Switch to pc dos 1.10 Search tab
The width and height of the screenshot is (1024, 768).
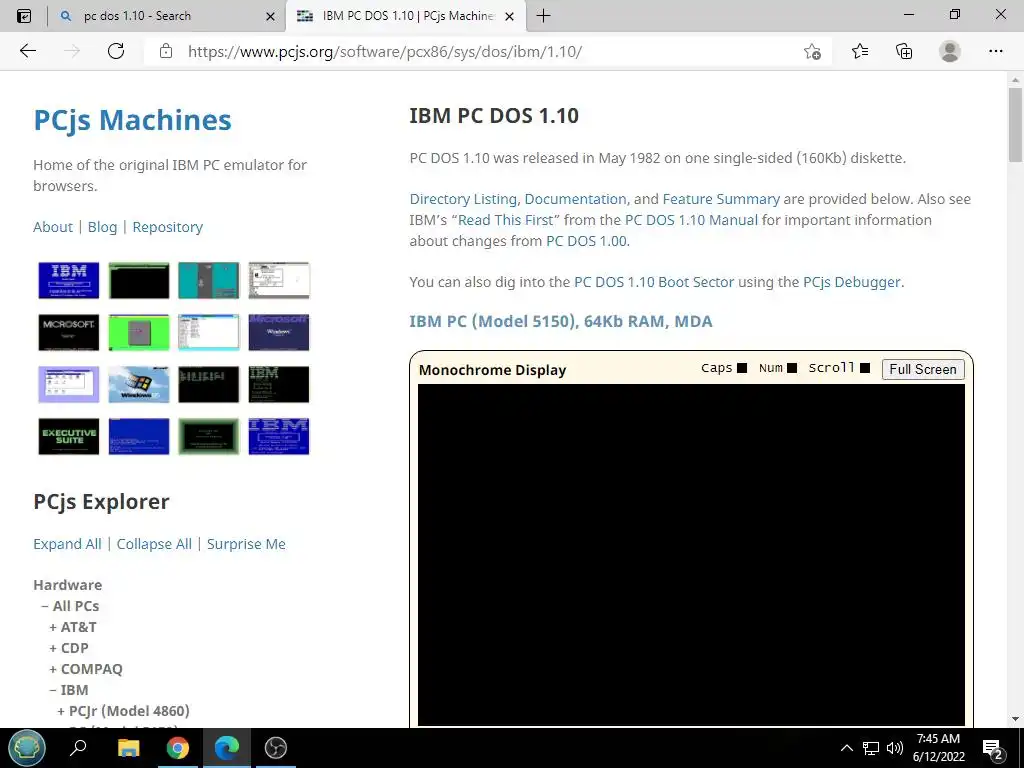pyautogui.click(x=137, y=16)
